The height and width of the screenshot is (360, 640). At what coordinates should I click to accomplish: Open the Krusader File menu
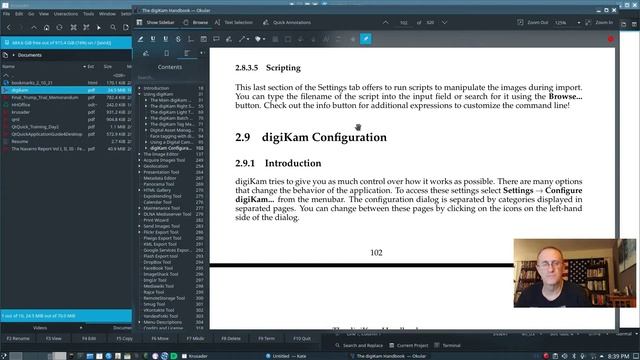(x=7, y=14)
